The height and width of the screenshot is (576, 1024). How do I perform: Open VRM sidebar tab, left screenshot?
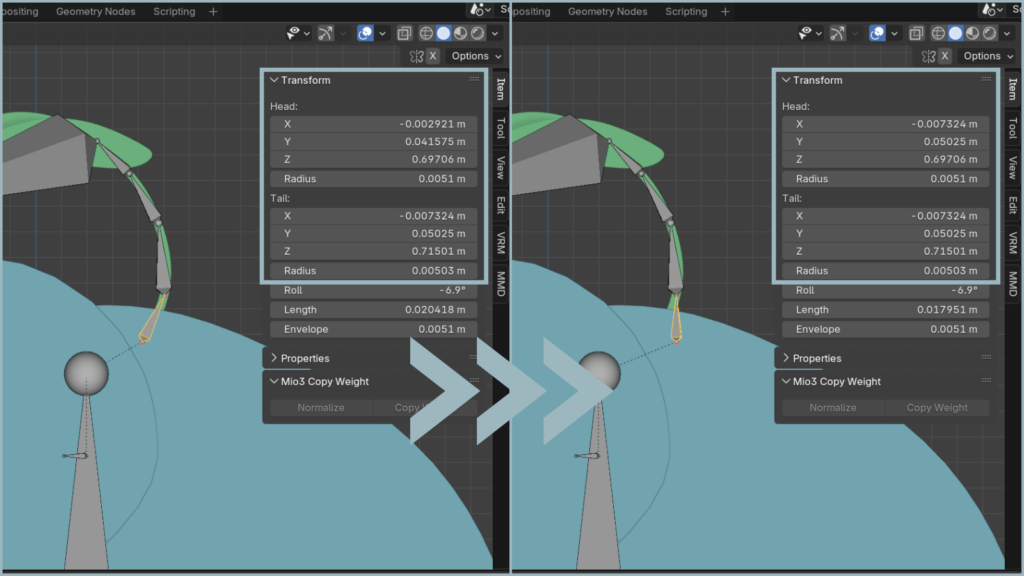coord(501,243)
